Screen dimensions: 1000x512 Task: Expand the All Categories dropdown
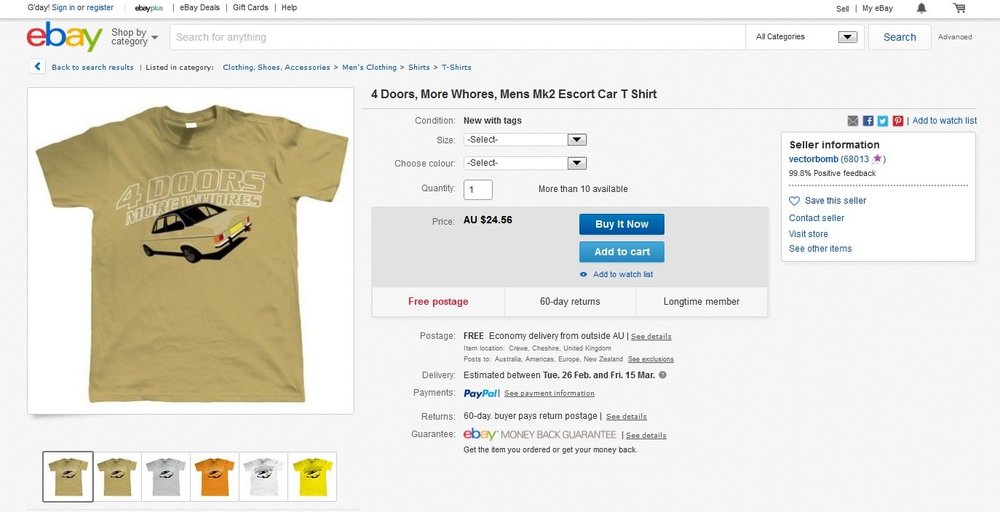[x=805, y=37]
